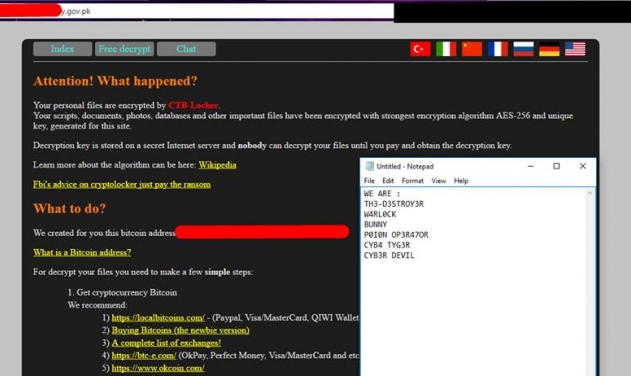Select the German flag language icon

(x=549, y=49)
